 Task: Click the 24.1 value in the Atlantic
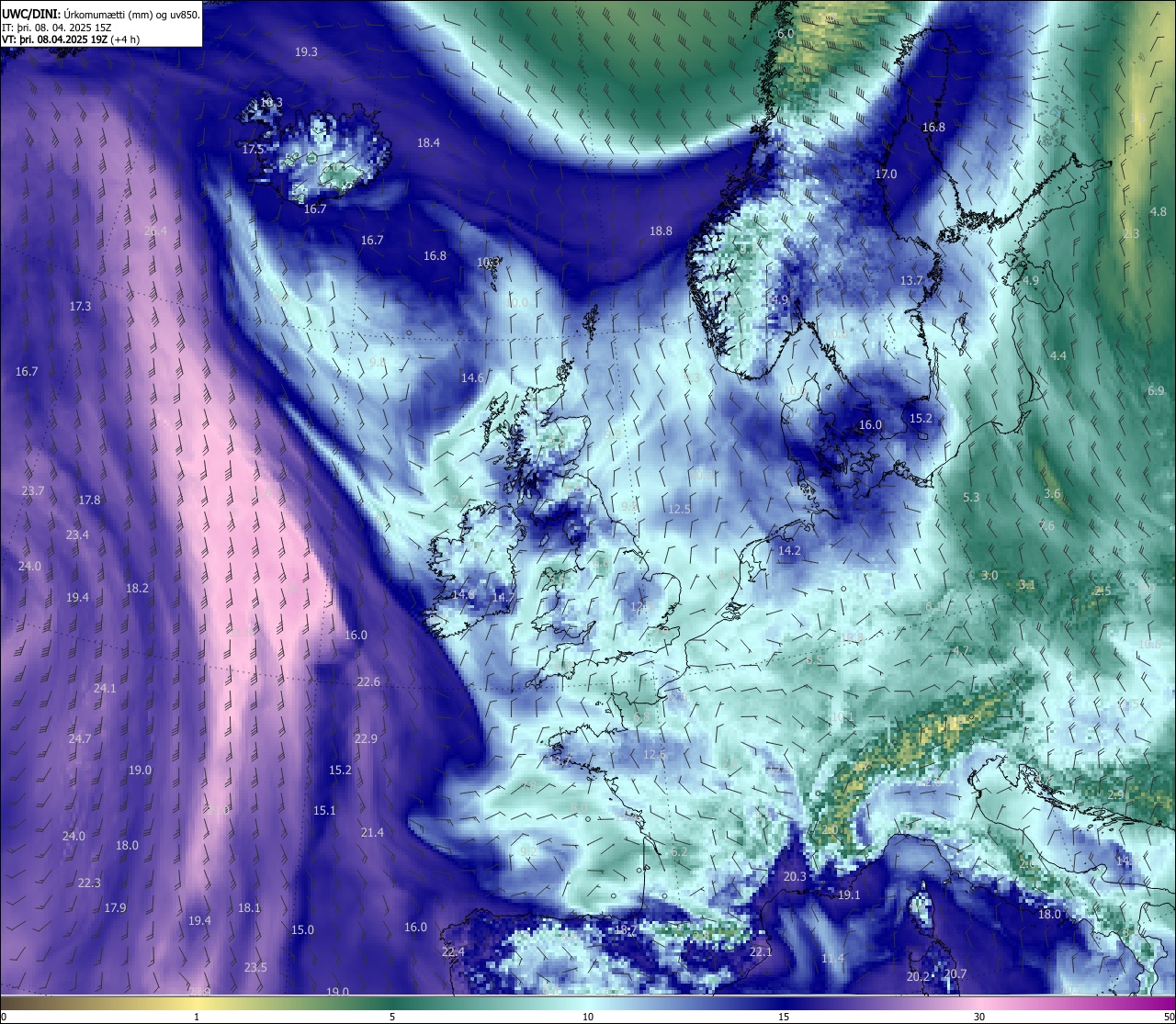click(105, 689)
